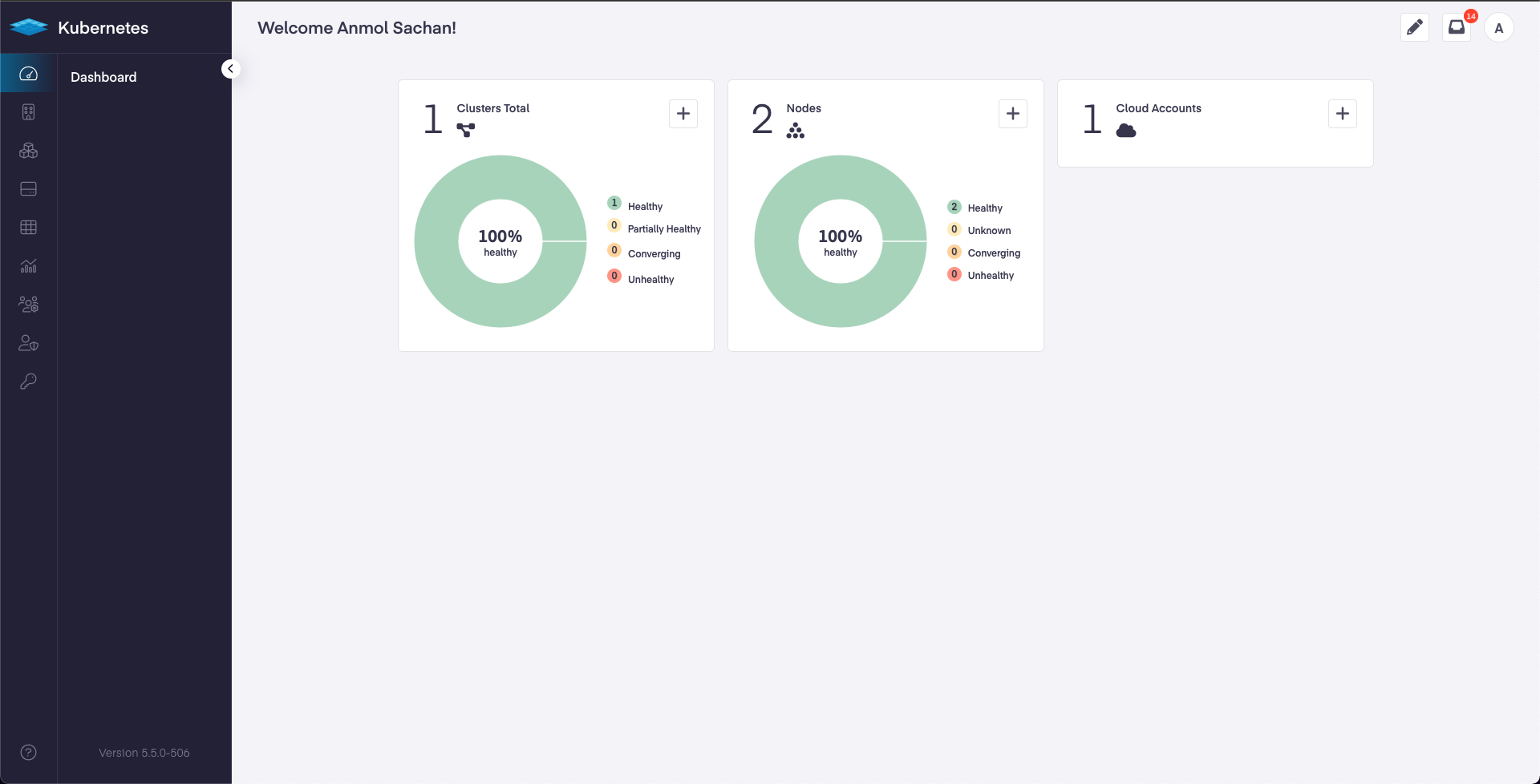This screenshot has width=1540, height=784.
Task: Open the stacked cubes sidebar icon
Action: 28,151
